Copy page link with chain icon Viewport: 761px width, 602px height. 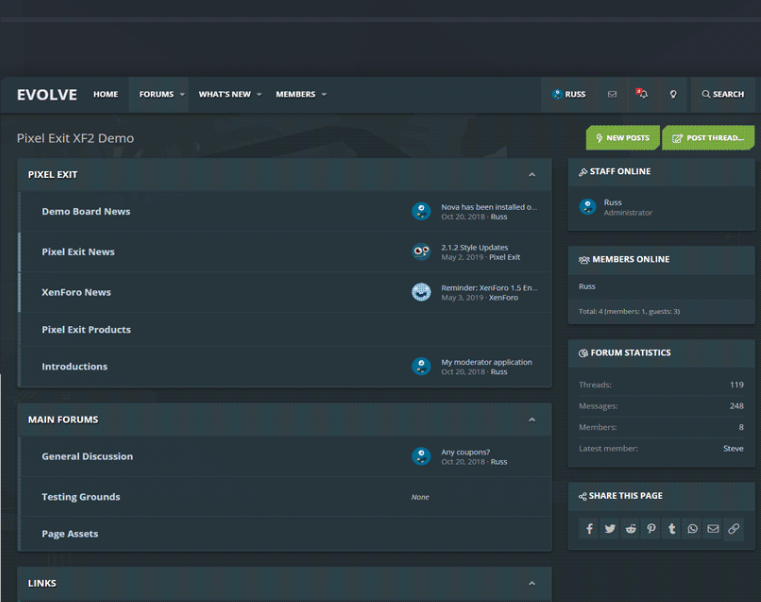pyautogui.click(x=733, y=529)
